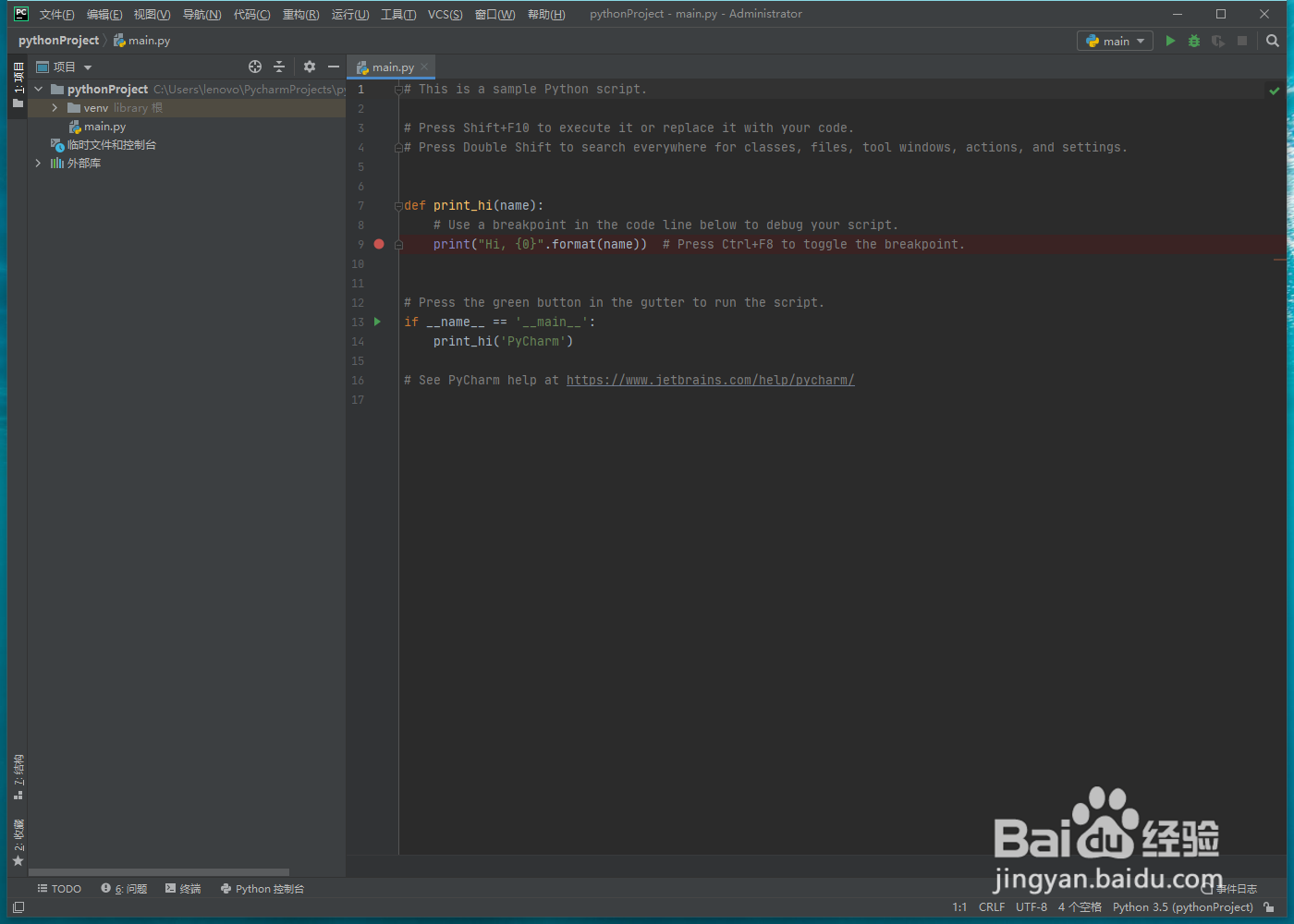Click Python 3.5 interpreter in status bar
The height and width of the screenshot is (924, 1294).
1183,907
